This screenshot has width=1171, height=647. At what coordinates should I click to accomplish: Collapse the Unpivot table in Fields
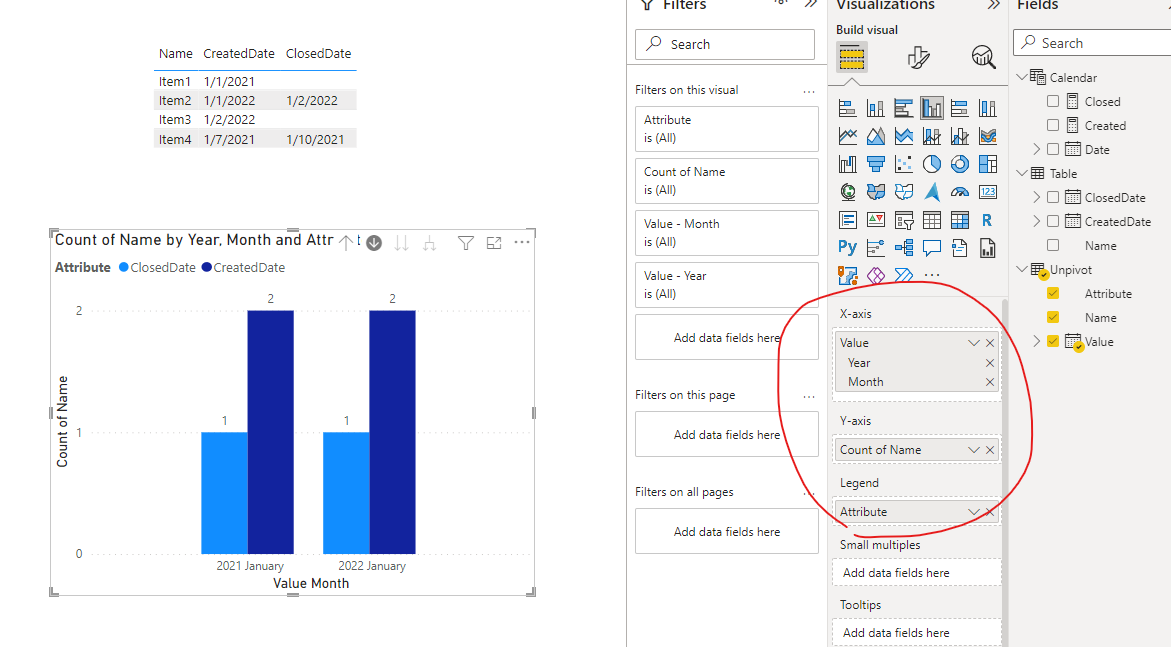[1022, 269]
